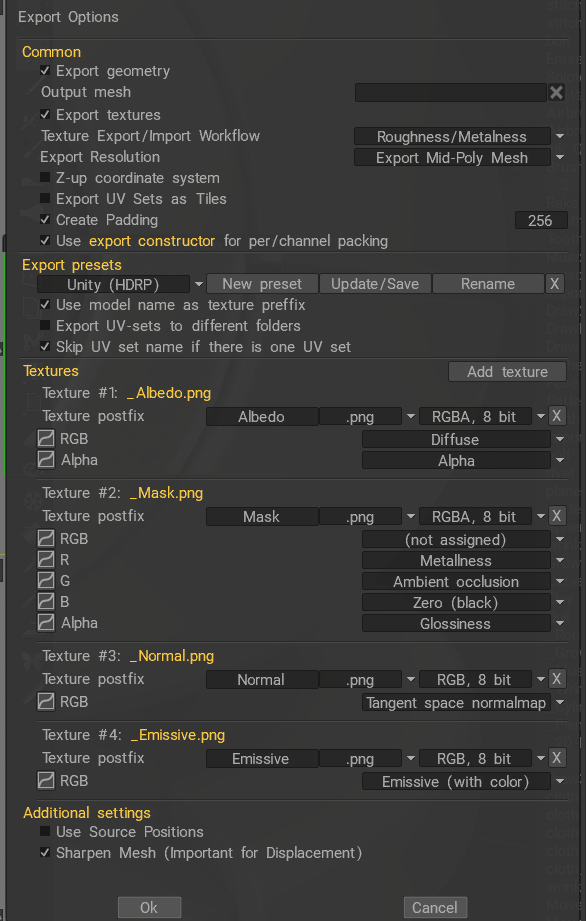
Task: Open the Export Mid-Poly Mesh dropdown
Action: coord(558,157)
